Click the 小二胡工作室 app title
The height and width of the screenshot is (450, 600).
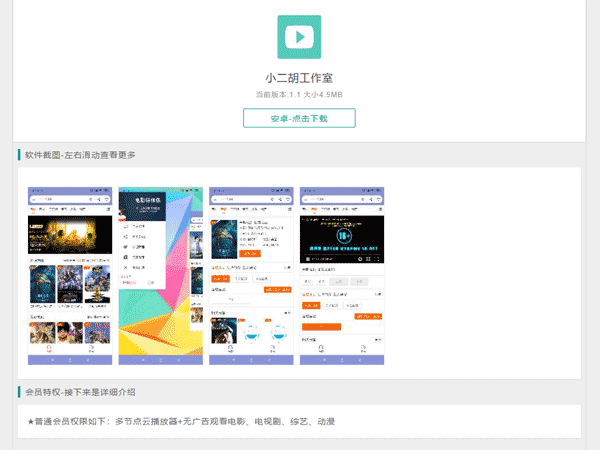299,77
